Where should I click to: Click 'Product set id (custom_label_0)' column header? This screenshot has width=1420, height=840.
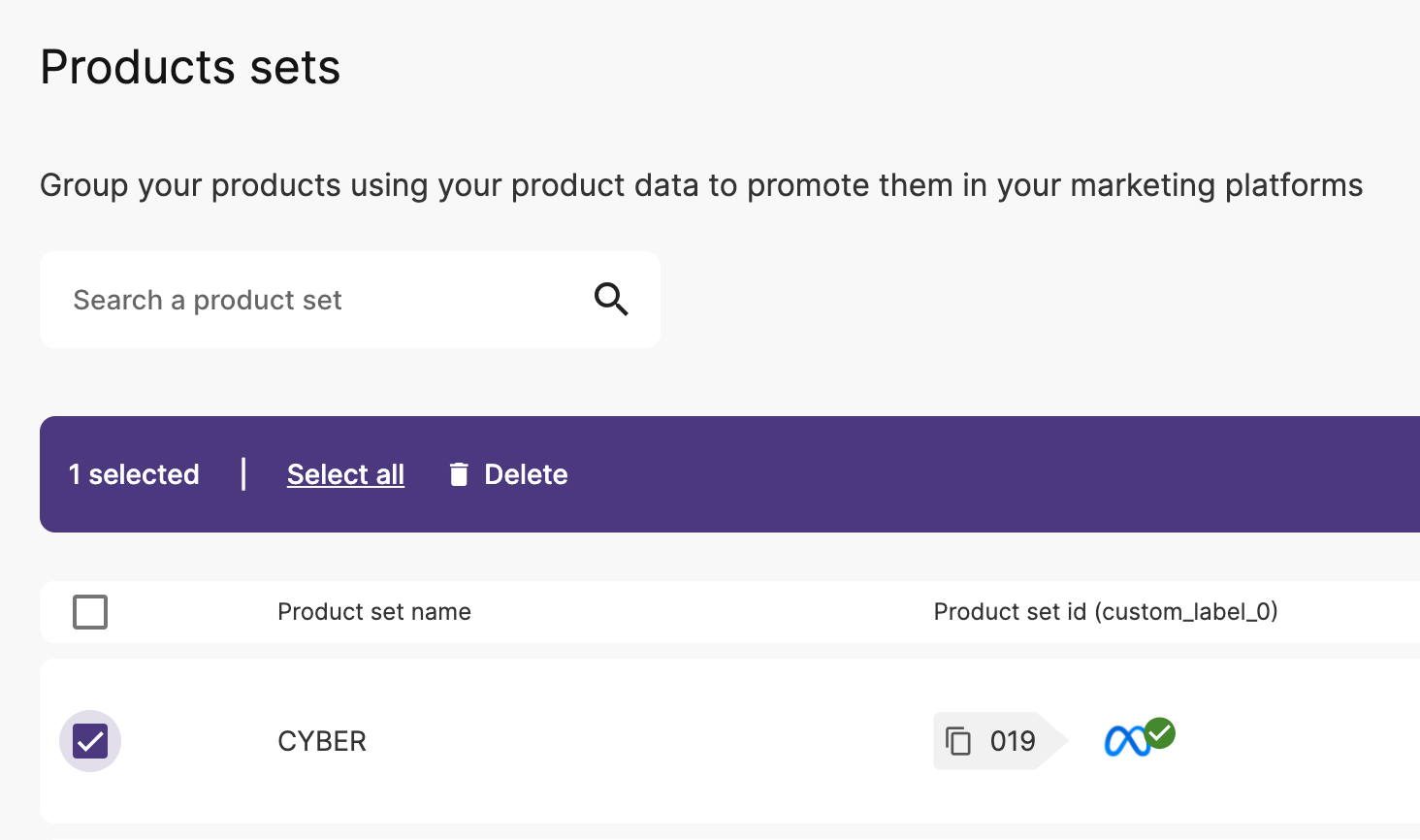1106,612
